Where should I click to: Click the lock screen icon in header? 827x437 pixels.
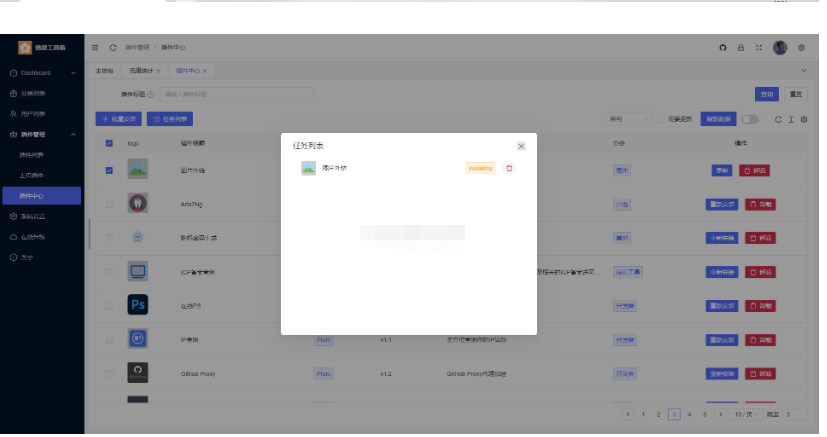pyautogui.click(x=741, y=47)
